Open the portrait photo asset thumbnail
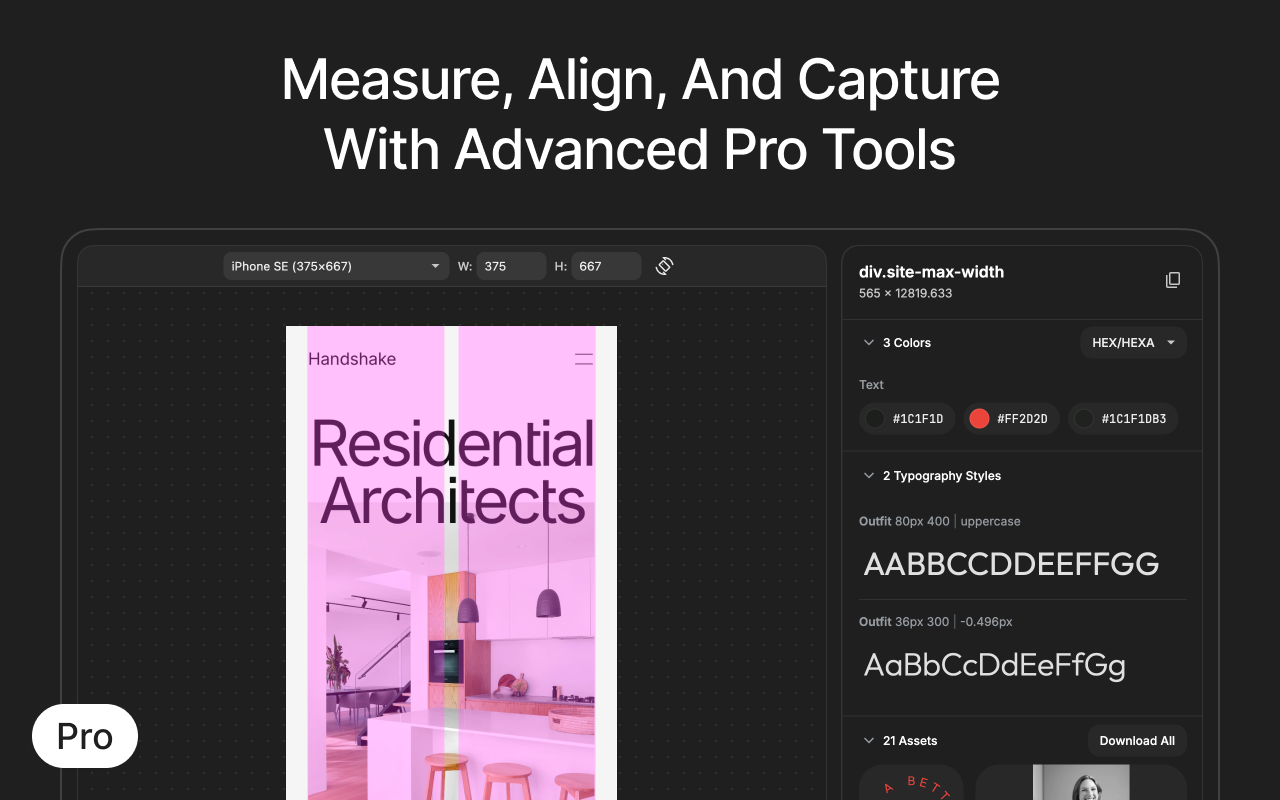 point(1081,783)
